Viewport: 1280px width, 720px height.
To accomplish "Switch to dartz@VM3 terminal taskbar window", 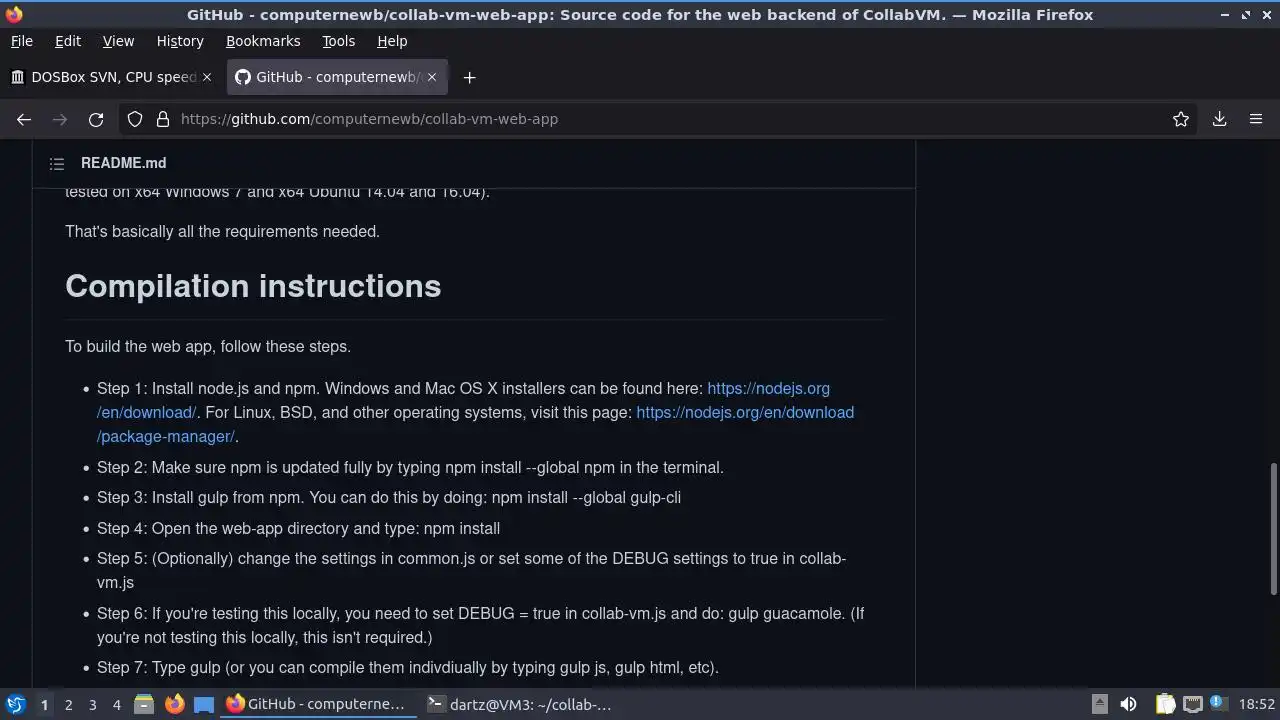I will pos(519,705).
